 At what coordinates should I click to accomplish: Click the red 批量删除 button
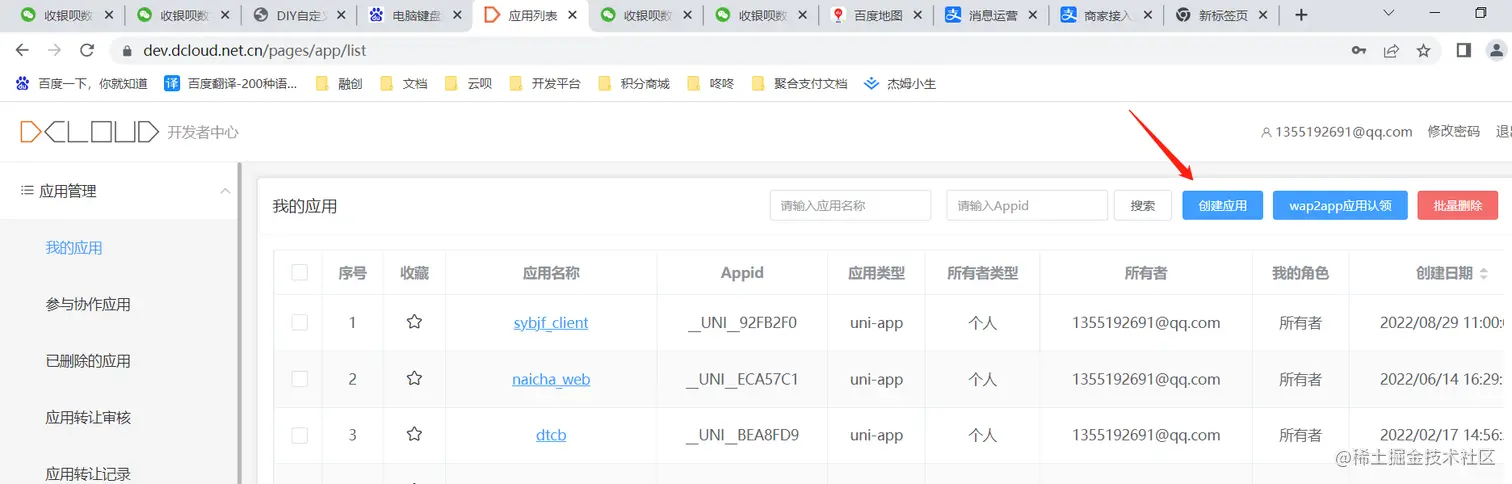1457,205
